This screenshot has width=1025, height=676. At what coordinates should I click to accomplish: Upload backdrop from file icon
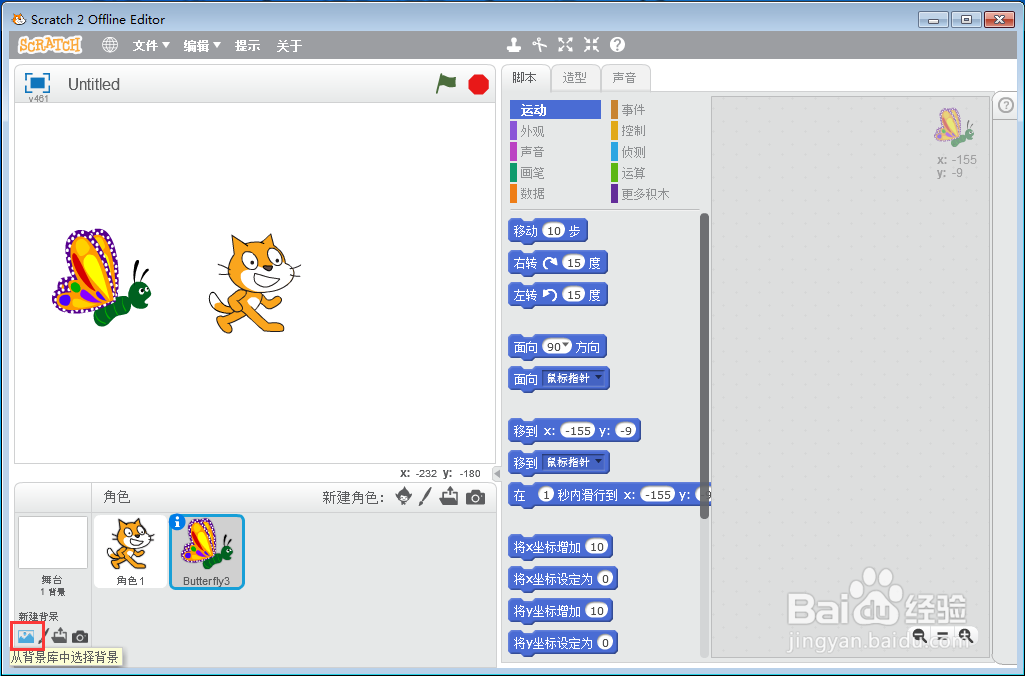point(59,635)
